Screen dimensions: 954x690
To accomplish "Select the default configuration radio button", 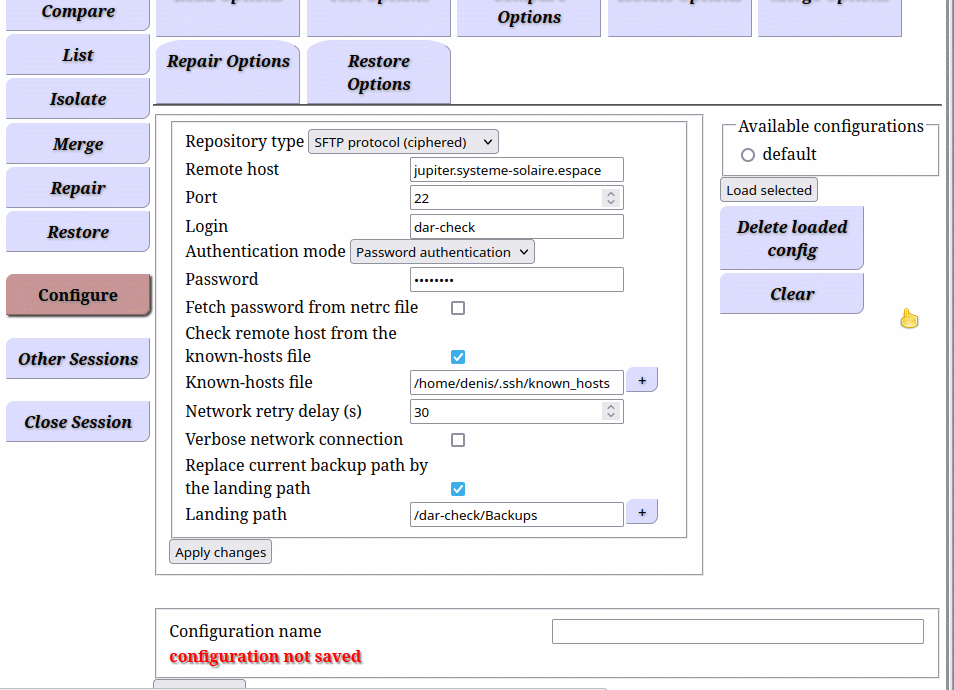I will [748, 155].
